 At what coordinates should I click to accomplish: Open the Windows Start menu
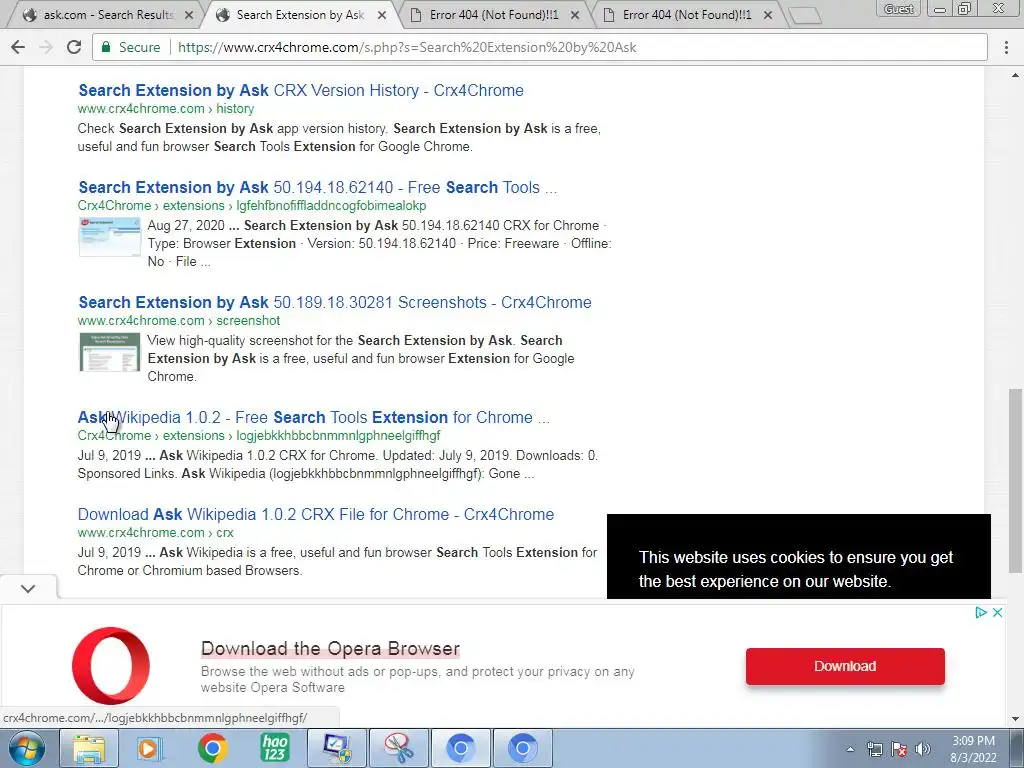pyautogui.click(x=26, y=748)
